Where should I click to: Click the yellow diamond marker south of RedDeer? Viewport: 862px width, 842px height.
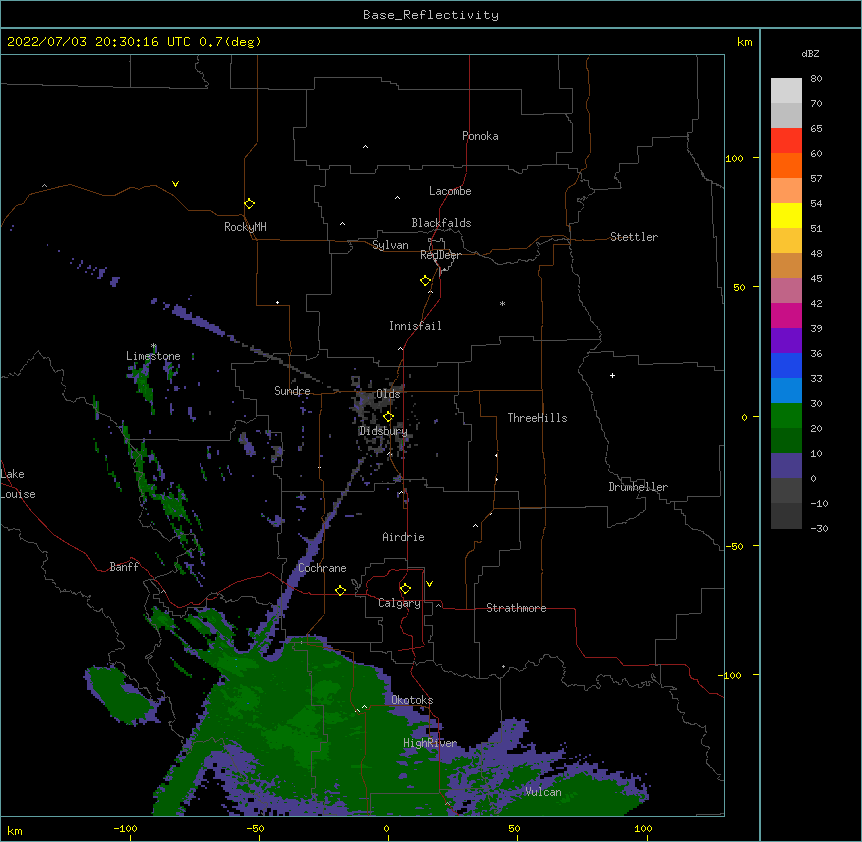425,281
